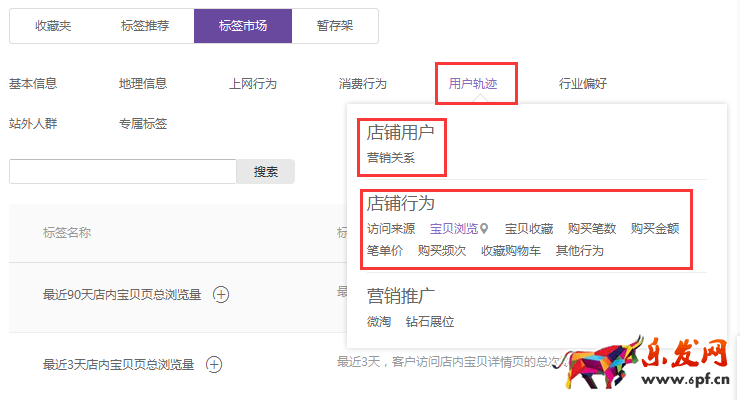Choose the 购买频次 option
Screen dimensions: 740x400
(442, 251)
